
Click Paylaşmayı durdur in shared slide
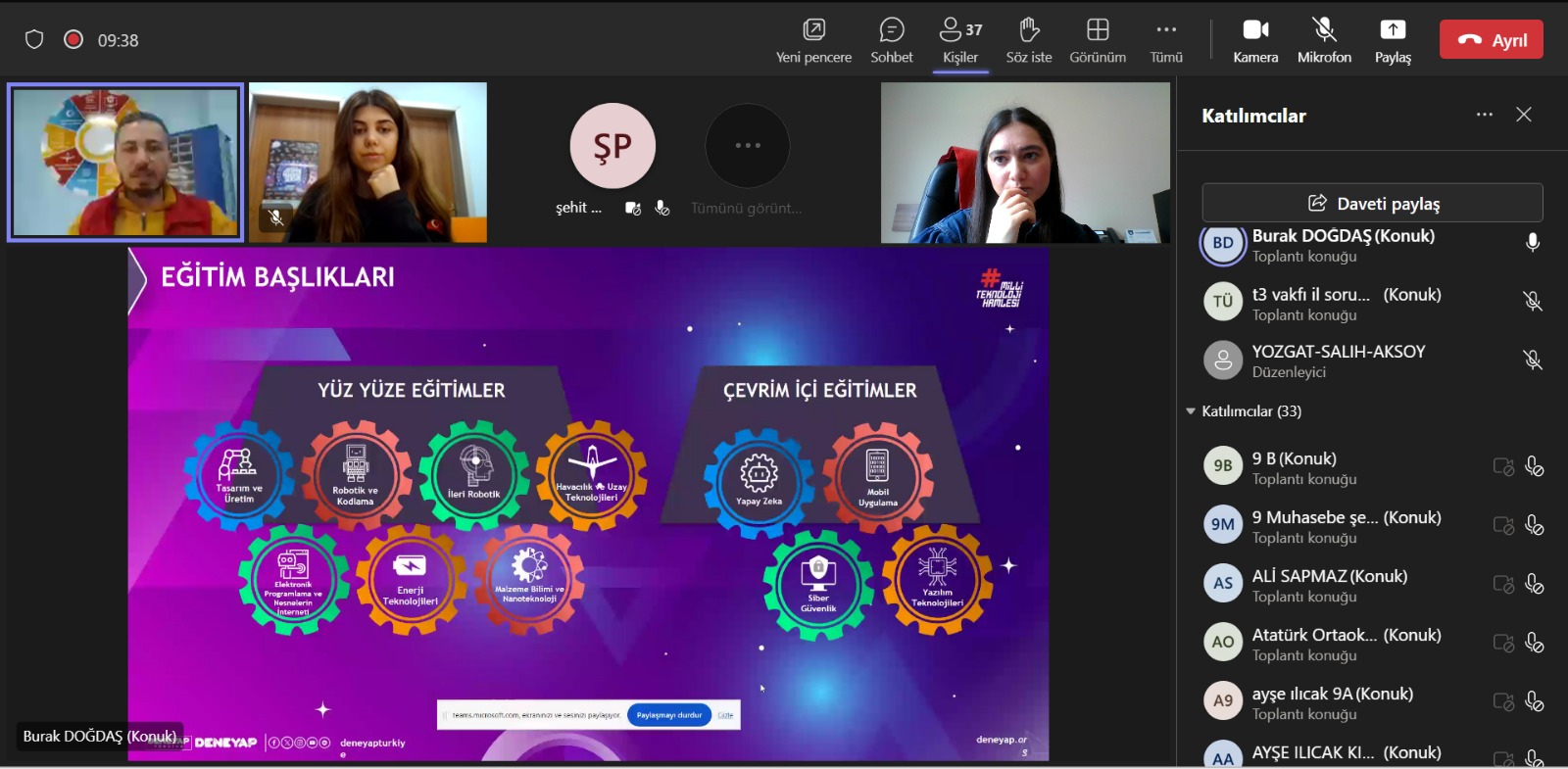(669, 715)
